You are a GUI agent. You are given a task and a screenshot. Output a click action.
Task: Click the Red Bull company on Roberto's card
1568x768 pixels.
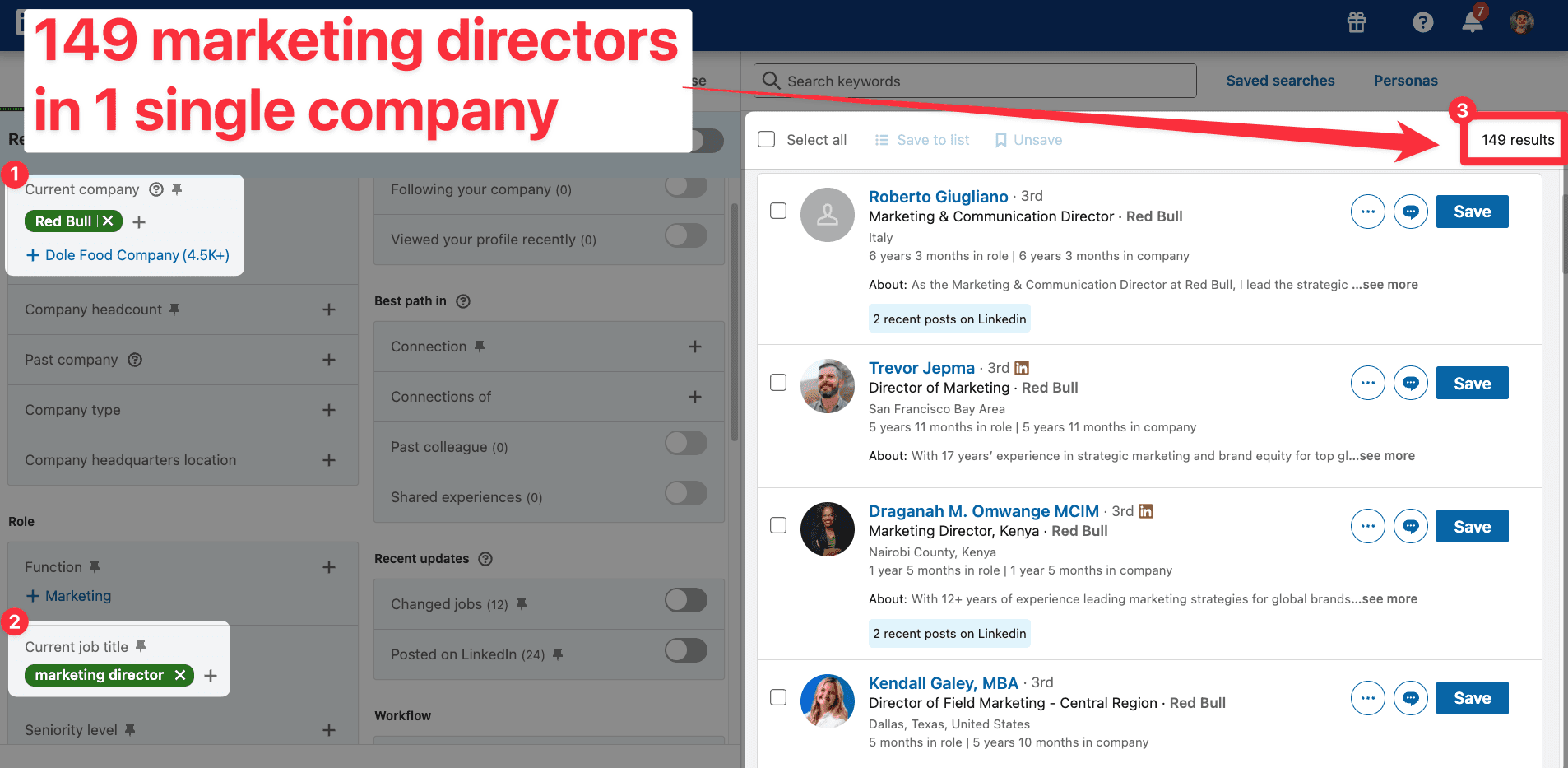point(1154,216)
